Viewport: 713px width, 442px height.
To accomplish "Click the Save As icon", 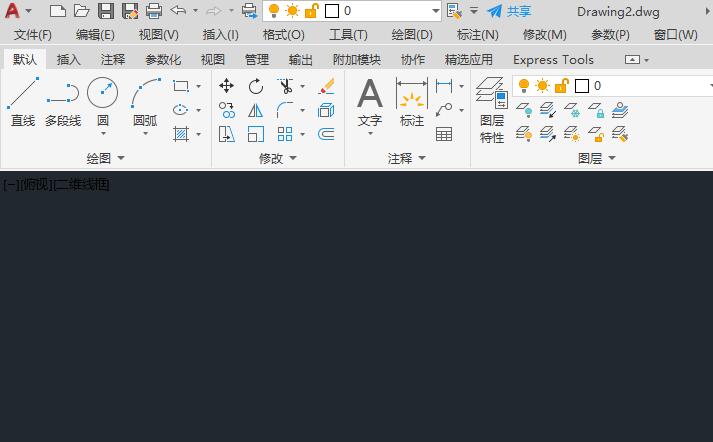I will pos(130,10).
